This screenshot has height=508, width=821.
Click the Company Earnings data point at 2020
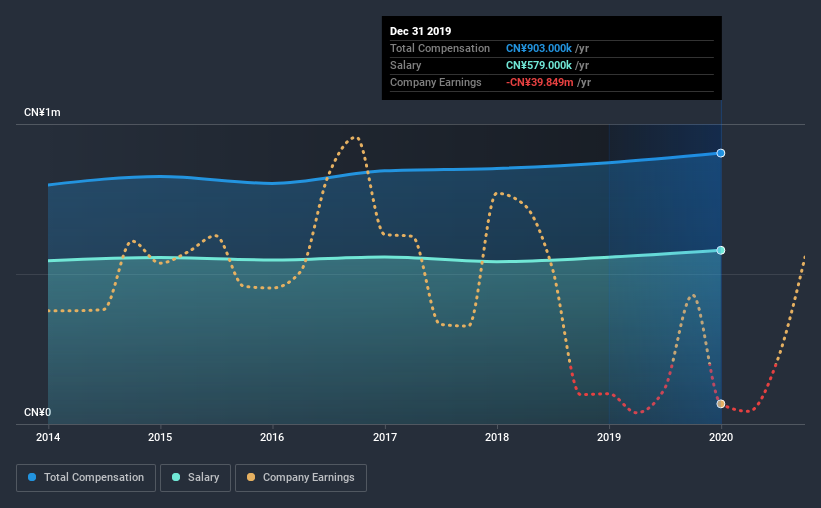[x=721, y=404]
